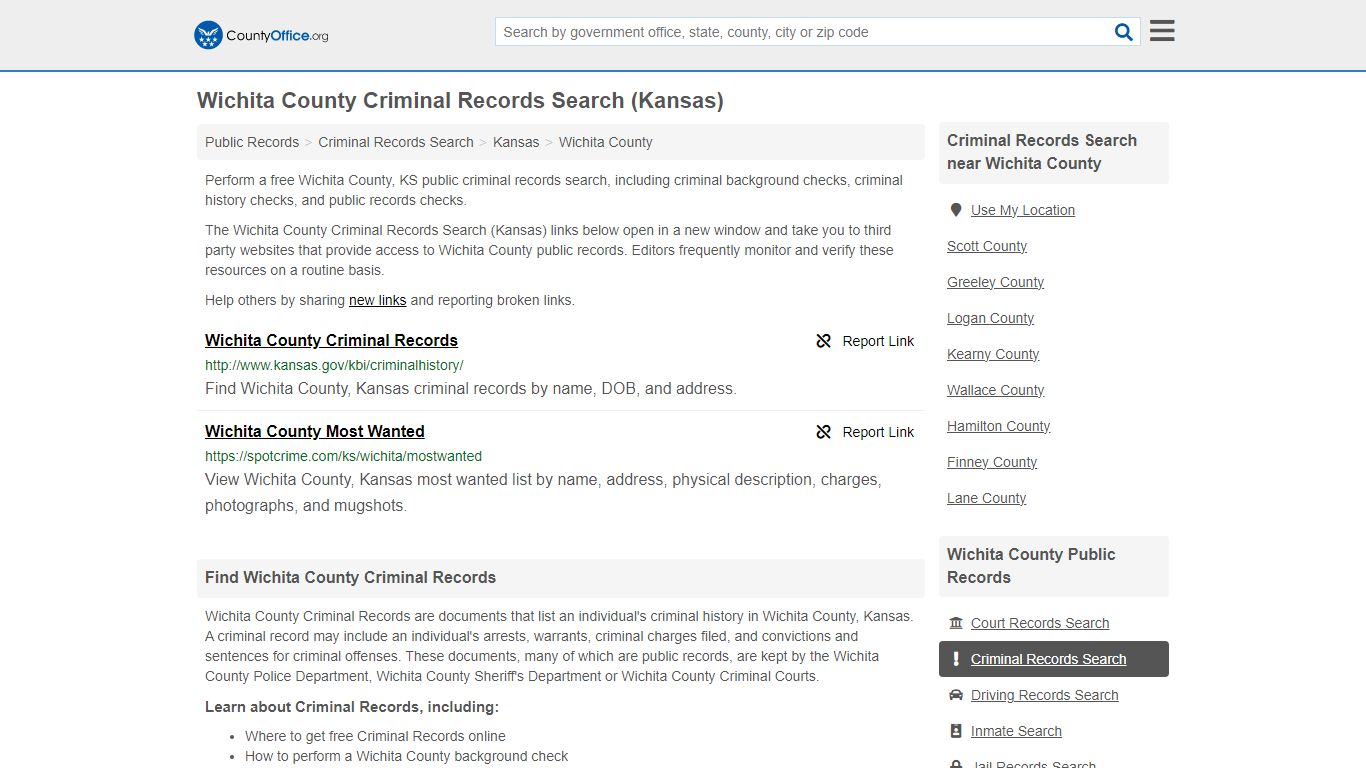
Task: Click the exclamation icon beside Criminal Records Search
Action: (956, 659)
